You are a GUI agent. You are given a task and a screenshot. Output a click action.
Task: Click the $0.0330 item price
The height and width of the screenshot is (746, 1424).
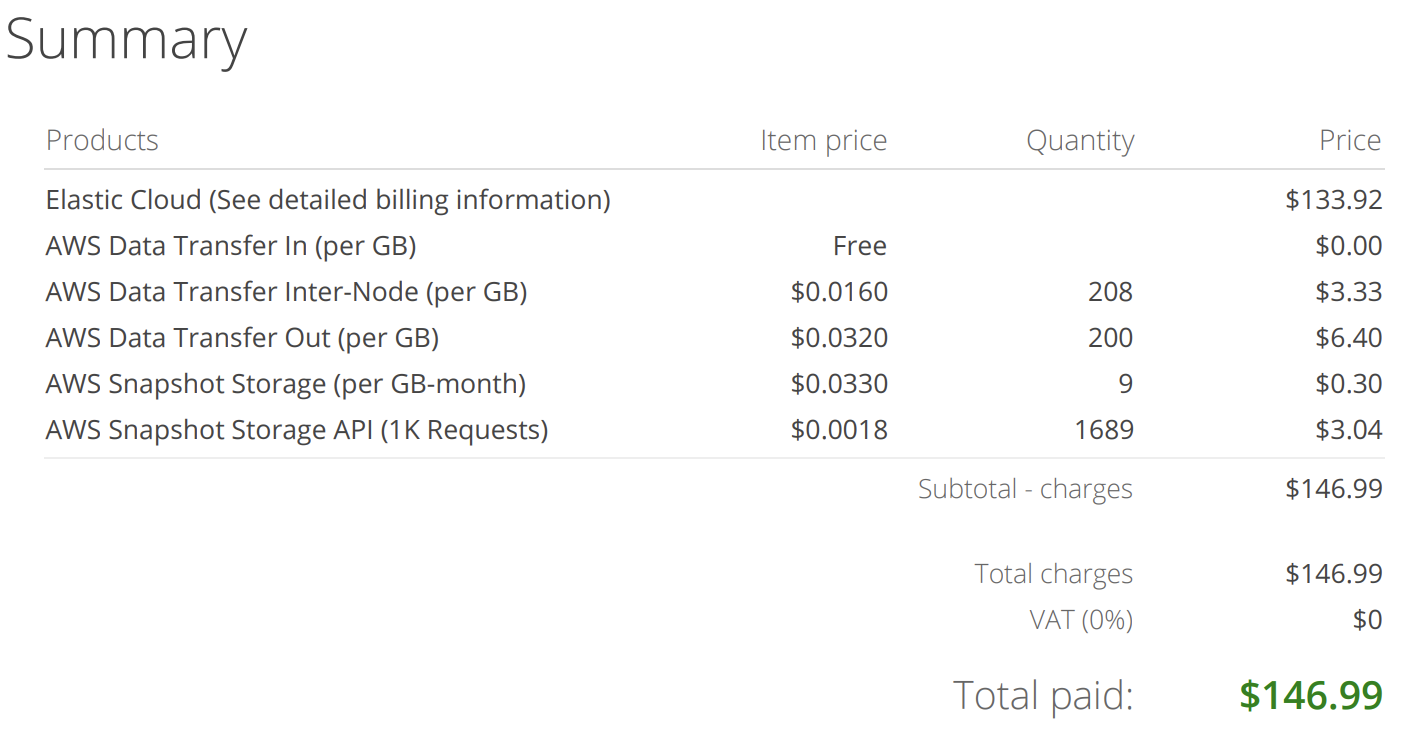[x=839, y=384]
